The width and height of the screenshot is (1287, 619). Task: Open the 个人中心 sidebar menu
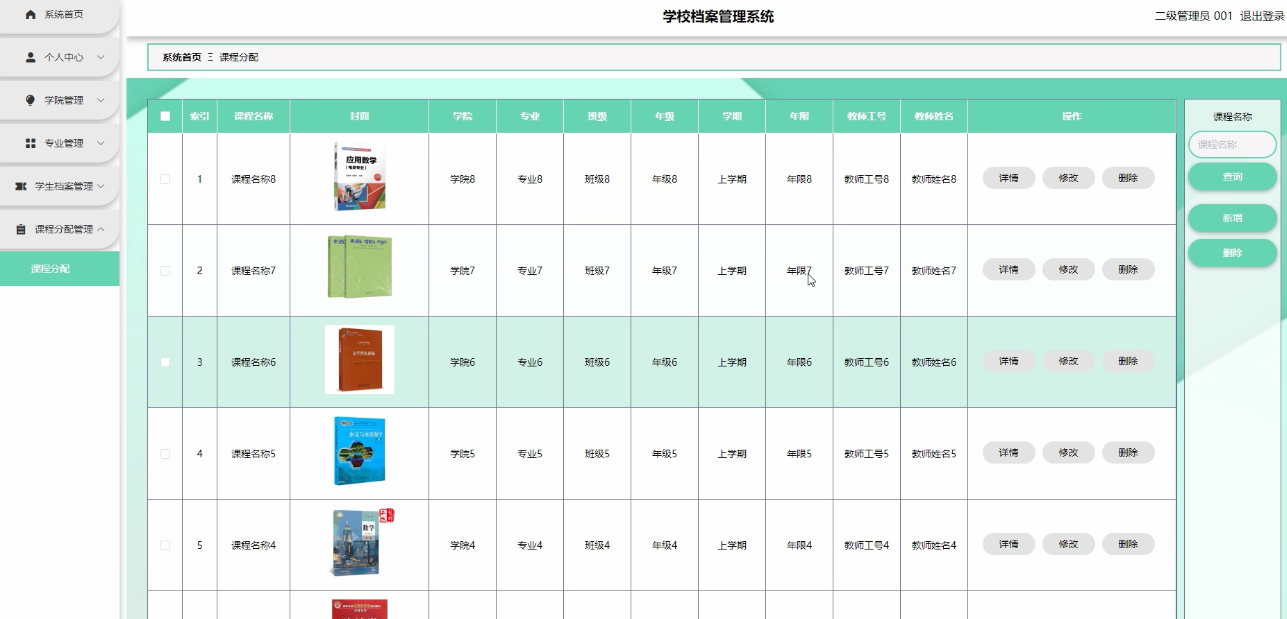pos(59,58)
